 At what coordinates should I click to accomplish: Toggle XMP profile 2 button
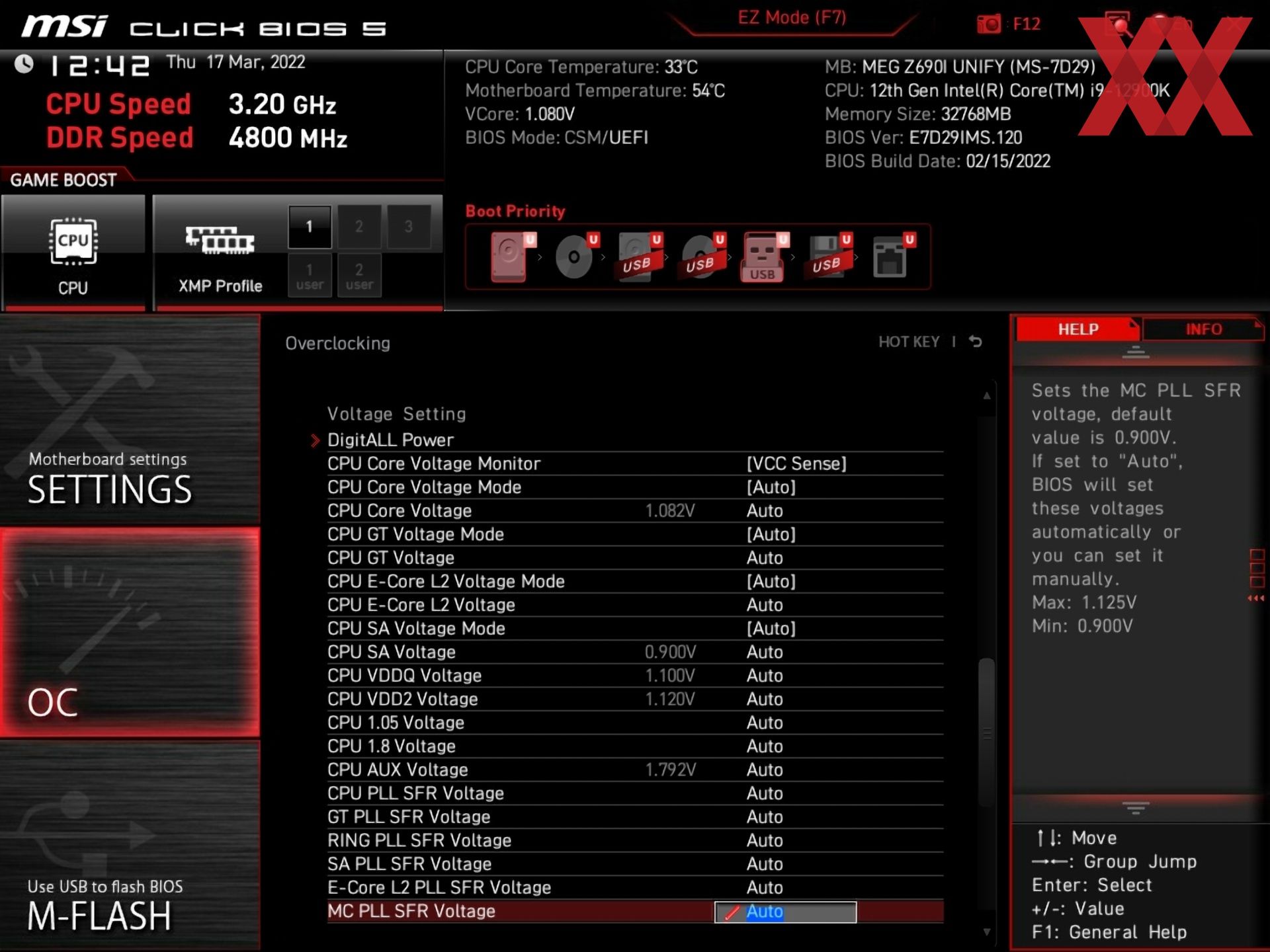click(x=359, y=226)
